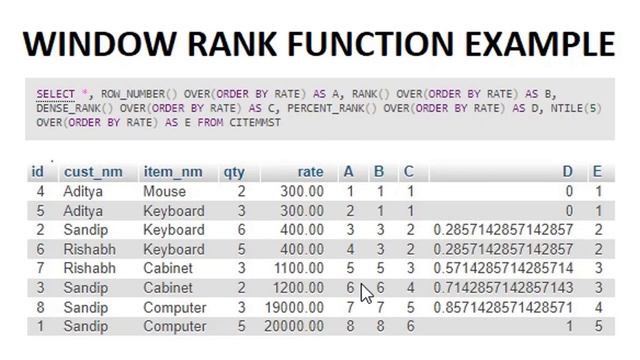Click ROW_NUMBER() in the SQL query
The height and width of the screenshot is (360, 640).
click(139, 94)
